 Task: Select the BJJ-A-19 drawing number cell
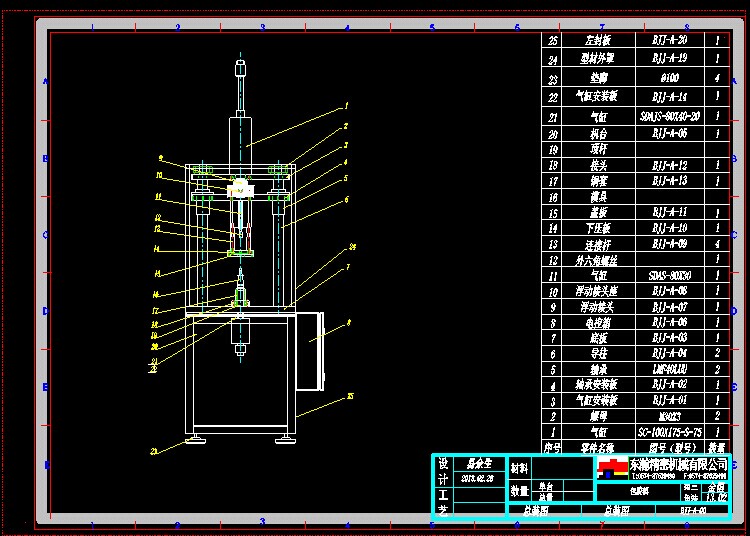pyautogui.click(x=669, y=57)
